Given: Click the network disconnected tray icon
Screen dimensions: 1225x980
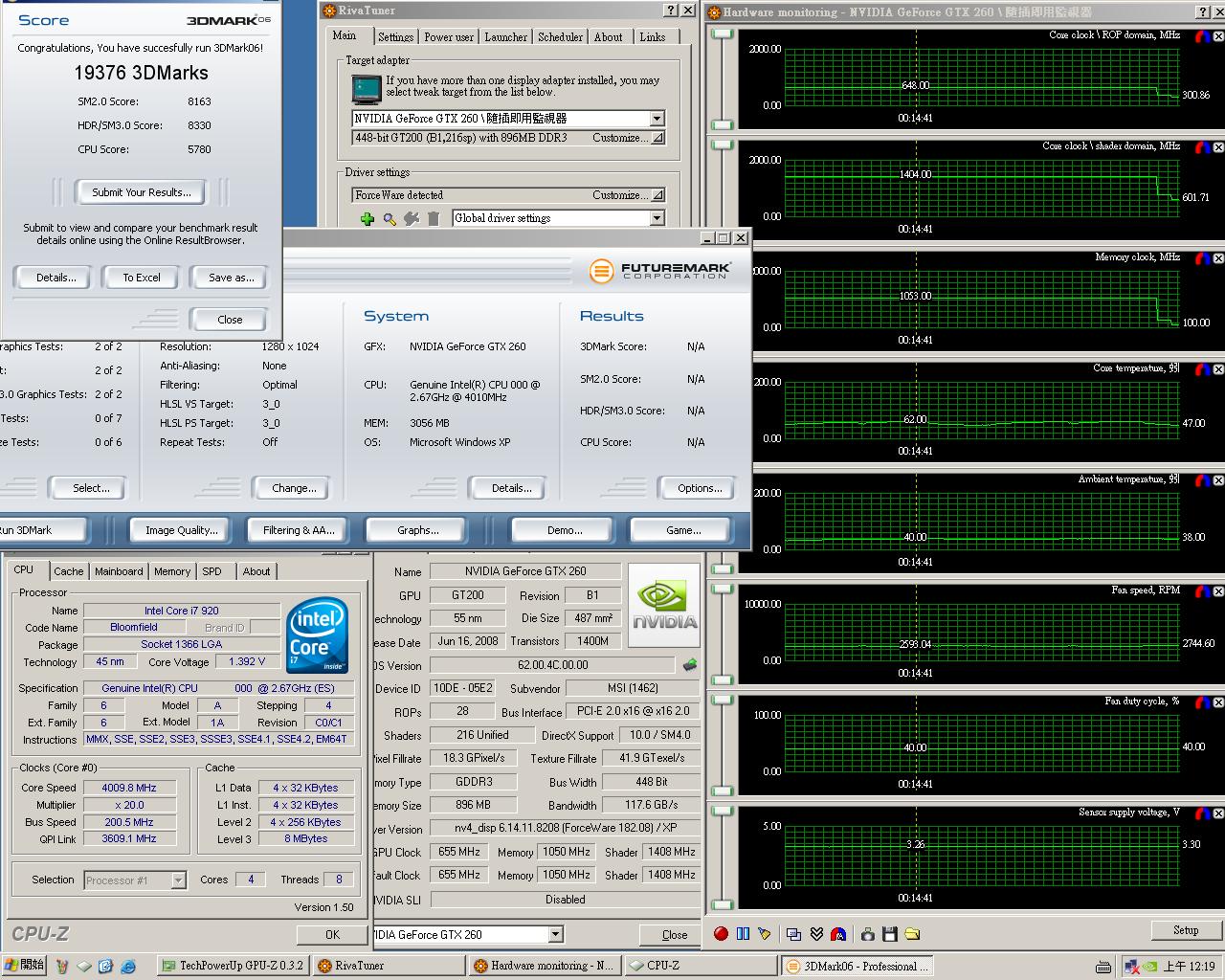Looking at the screenshot, I should [1132, 967].
